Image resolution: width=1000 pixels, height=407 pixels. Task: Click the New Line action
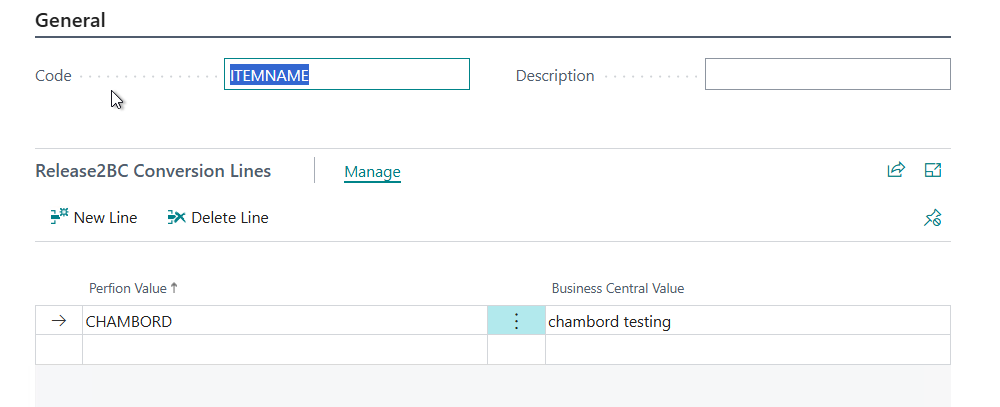94,218
